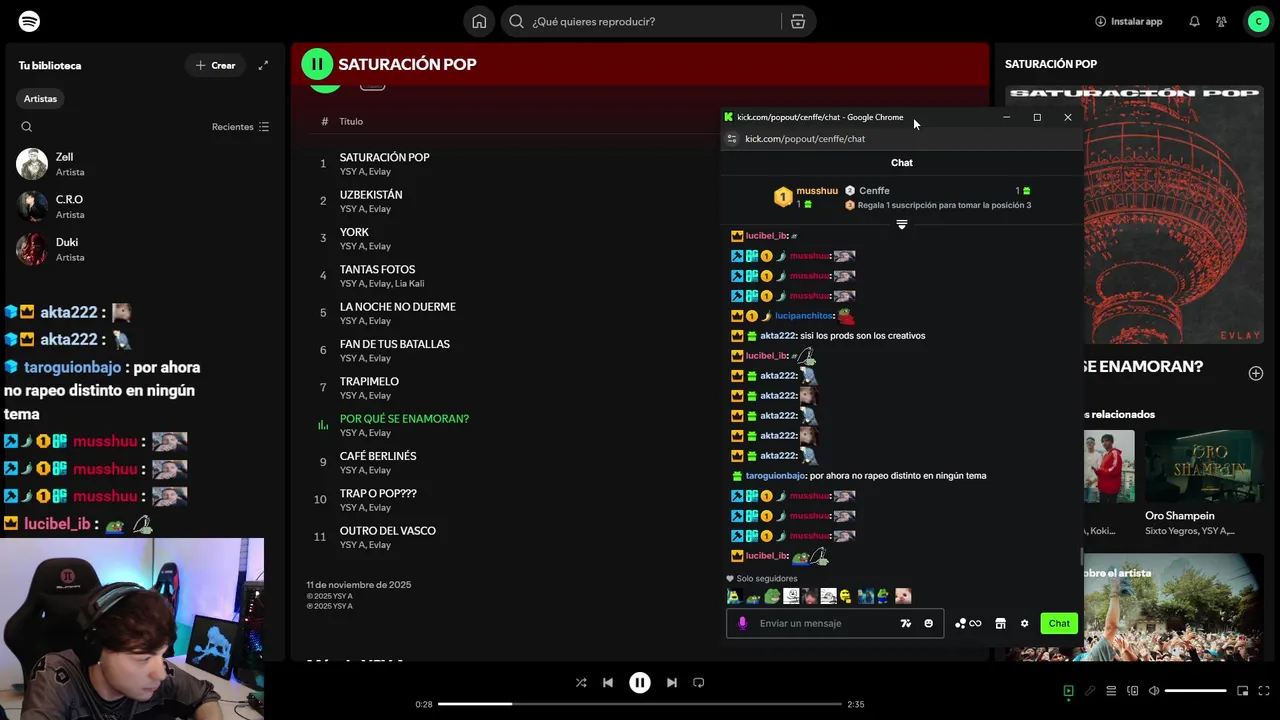Open Kick chat shop icon

click(1000, 623)
